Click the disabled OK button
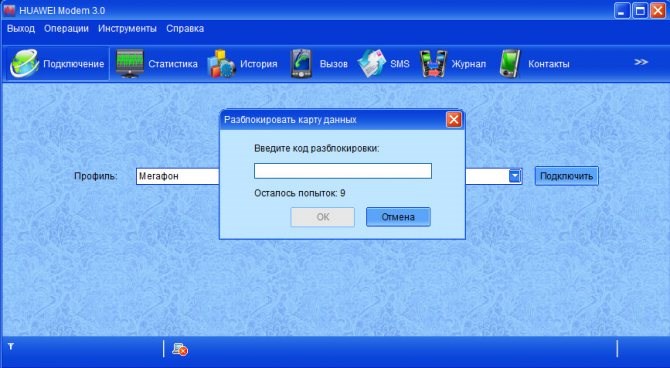Viewport: 670px width, 368px height. click(323, 217)
